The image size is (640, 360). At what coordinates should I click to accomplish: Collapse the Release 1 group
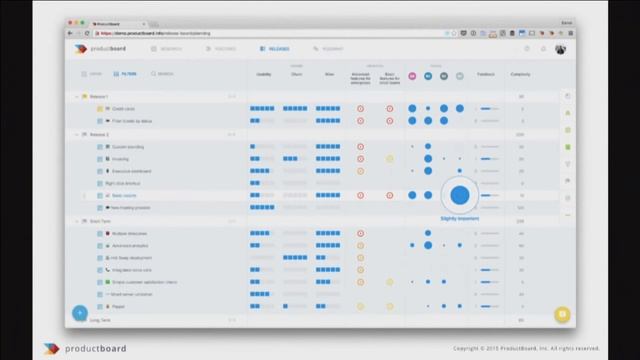[76, 97]
